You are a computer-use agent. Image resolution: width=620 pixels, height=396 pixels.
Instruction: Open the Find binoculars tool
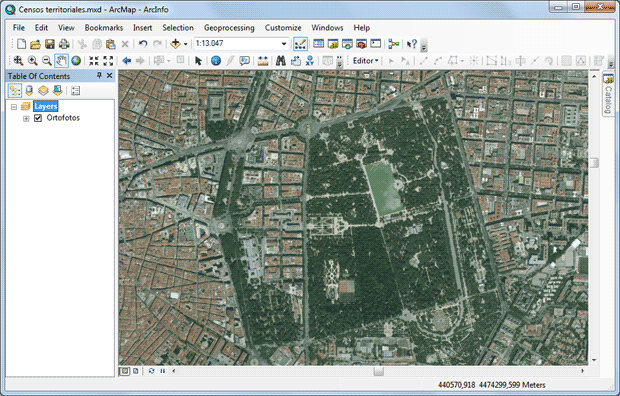(281, 61)
